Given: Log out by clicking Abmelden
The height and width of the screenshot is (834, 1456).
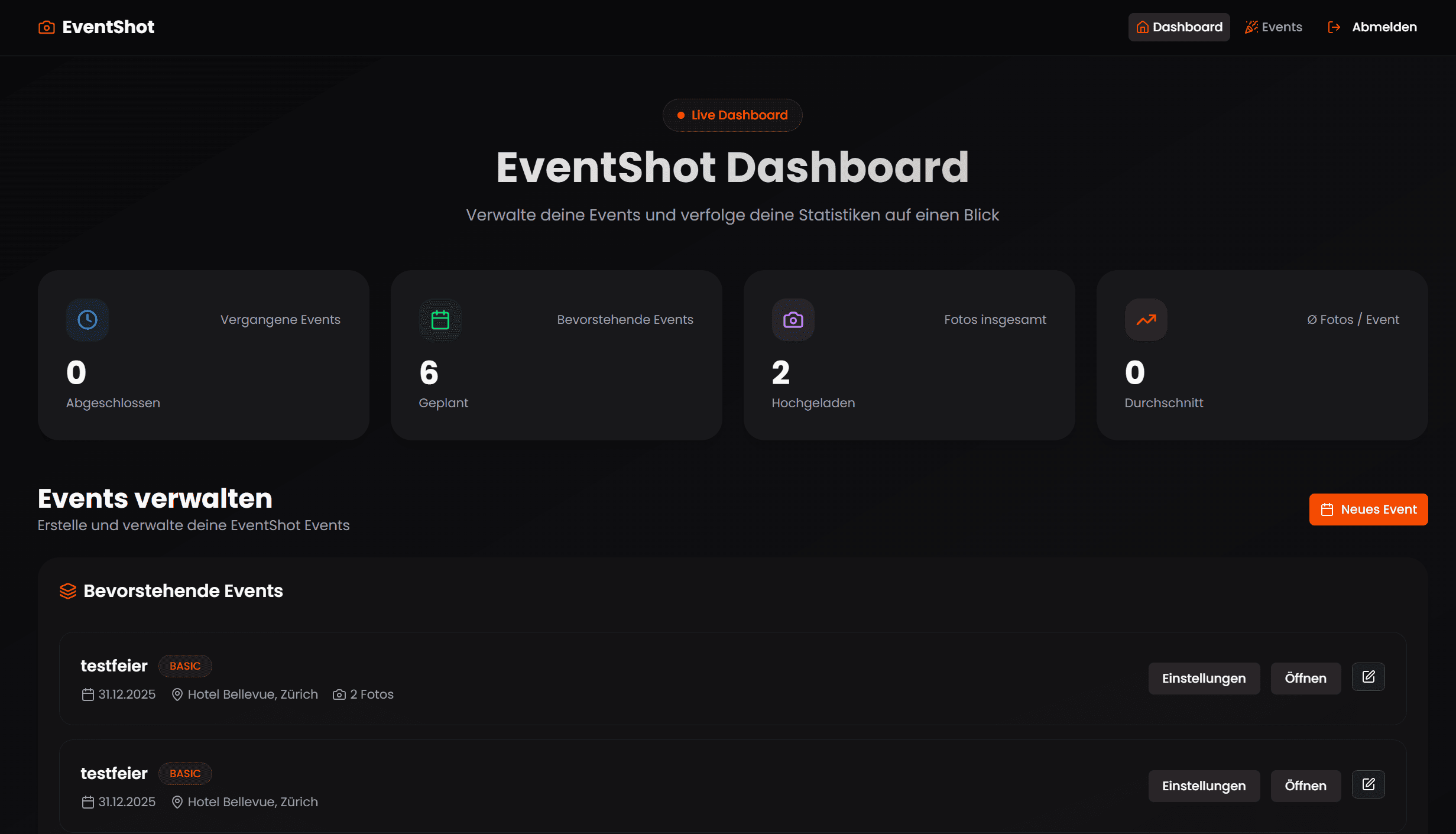Looking at the screenshot, I should pyautogui.click(x=1384, y=27).
